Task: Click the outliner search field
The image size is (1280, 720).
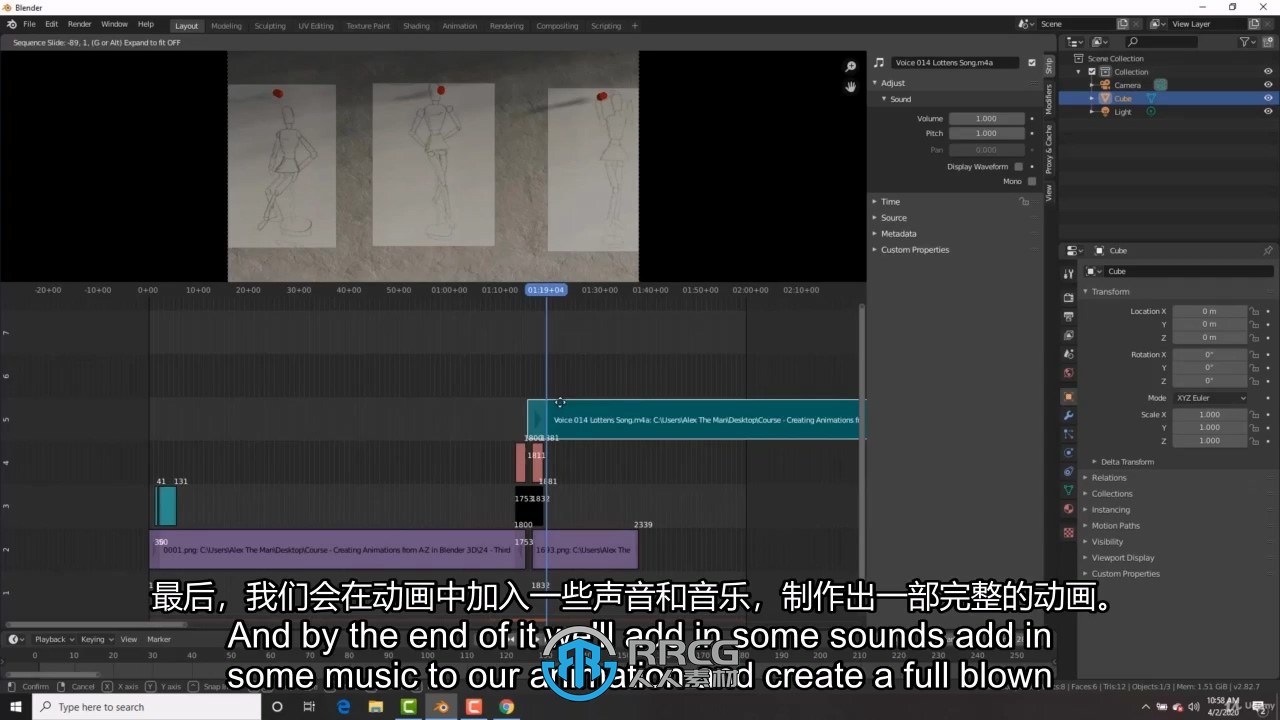Action: pos(1160,42)
